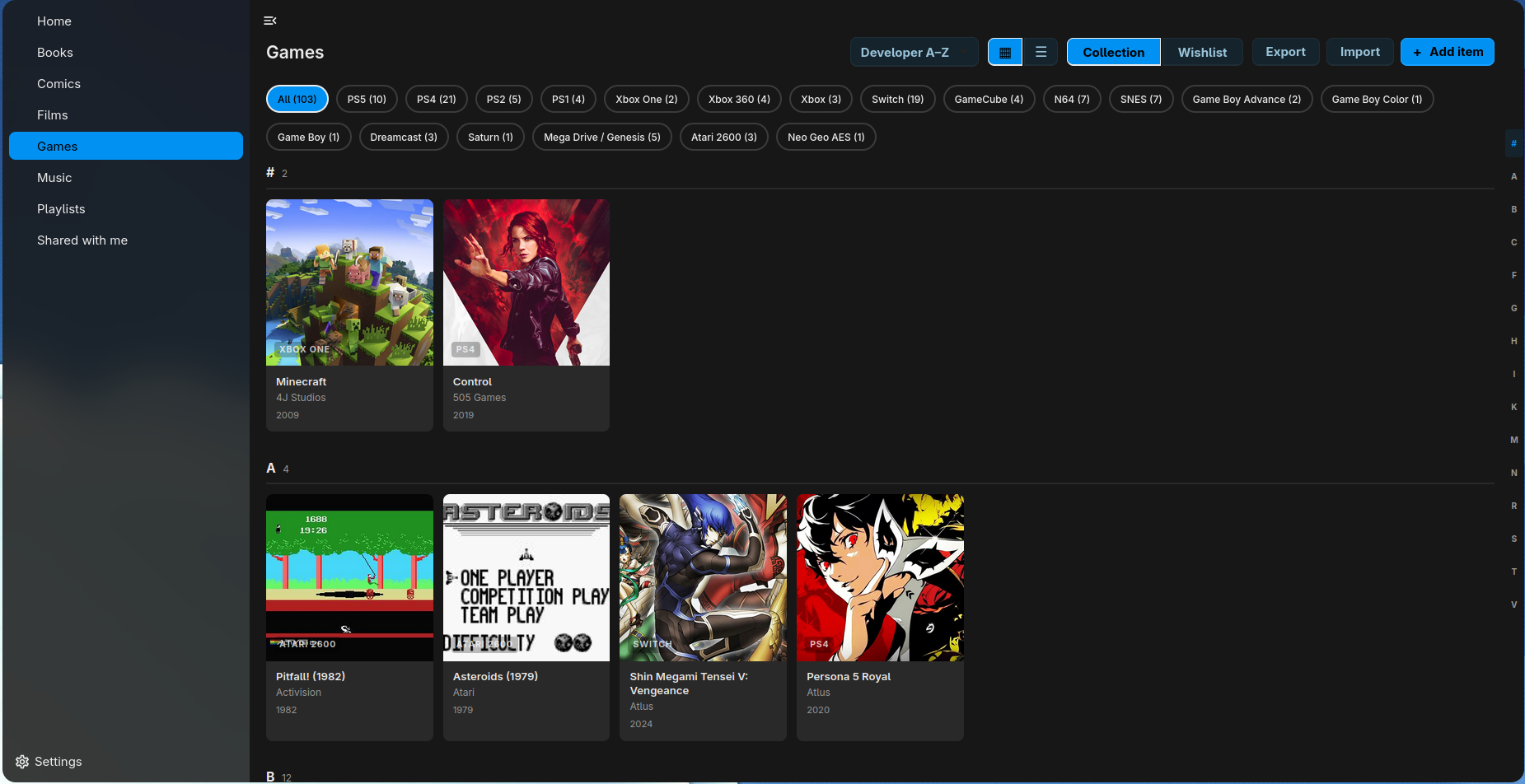
Task: Open Playlists in the sidebar
Action: pos(126,209)
